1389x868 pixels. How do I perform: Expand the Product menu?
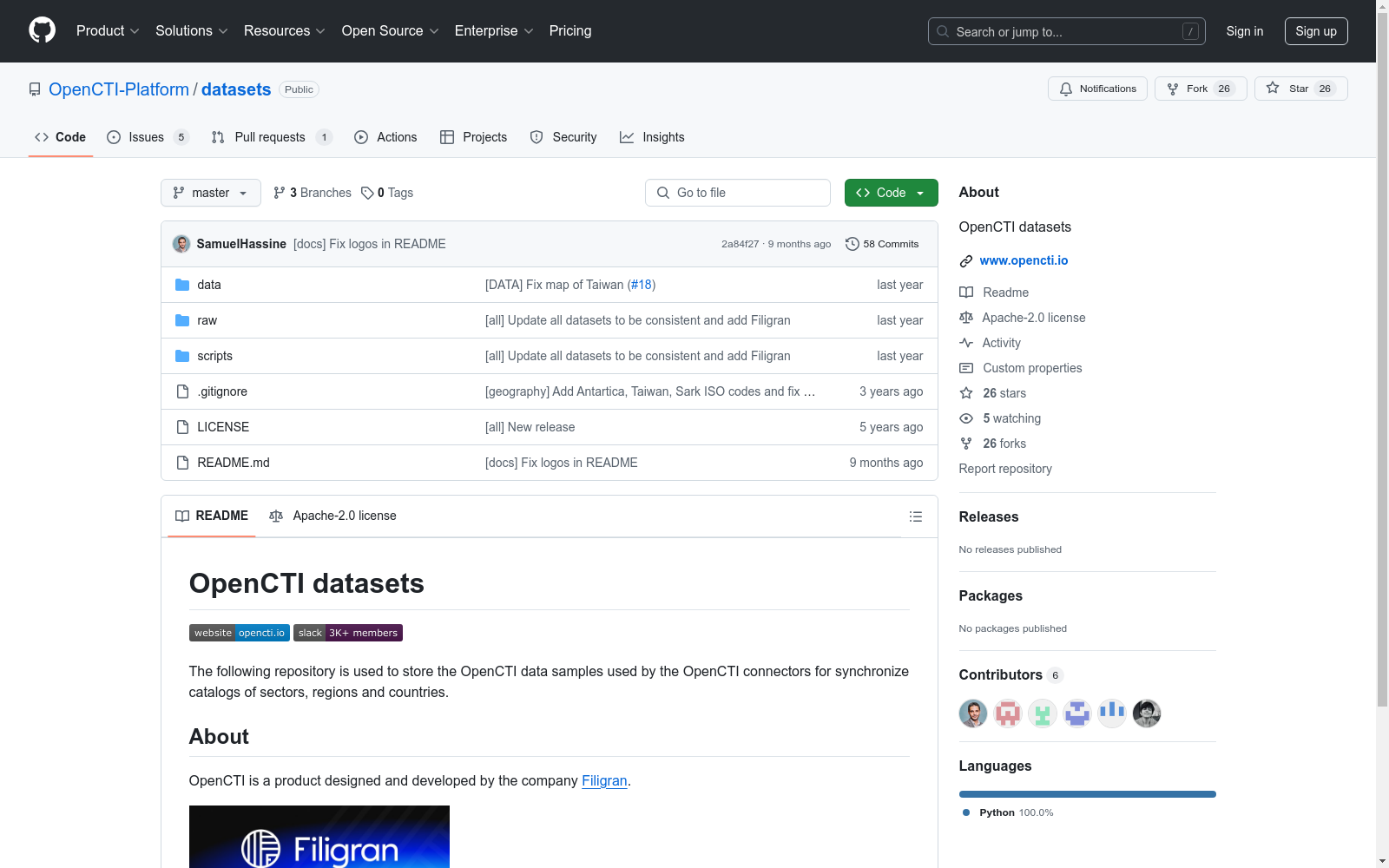point(108,30)
